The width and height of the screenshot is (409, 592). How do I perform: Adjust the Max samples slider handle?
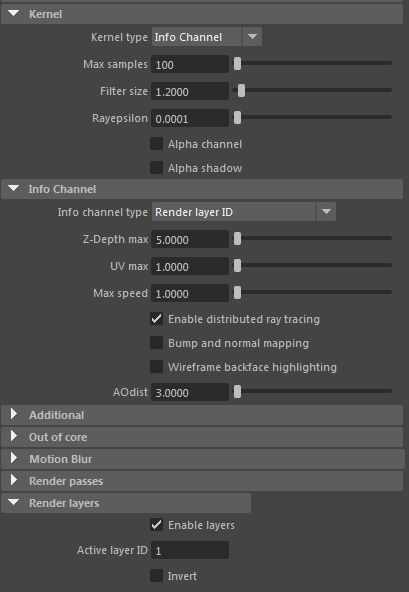pyautogui.click(x=237, y=63)
